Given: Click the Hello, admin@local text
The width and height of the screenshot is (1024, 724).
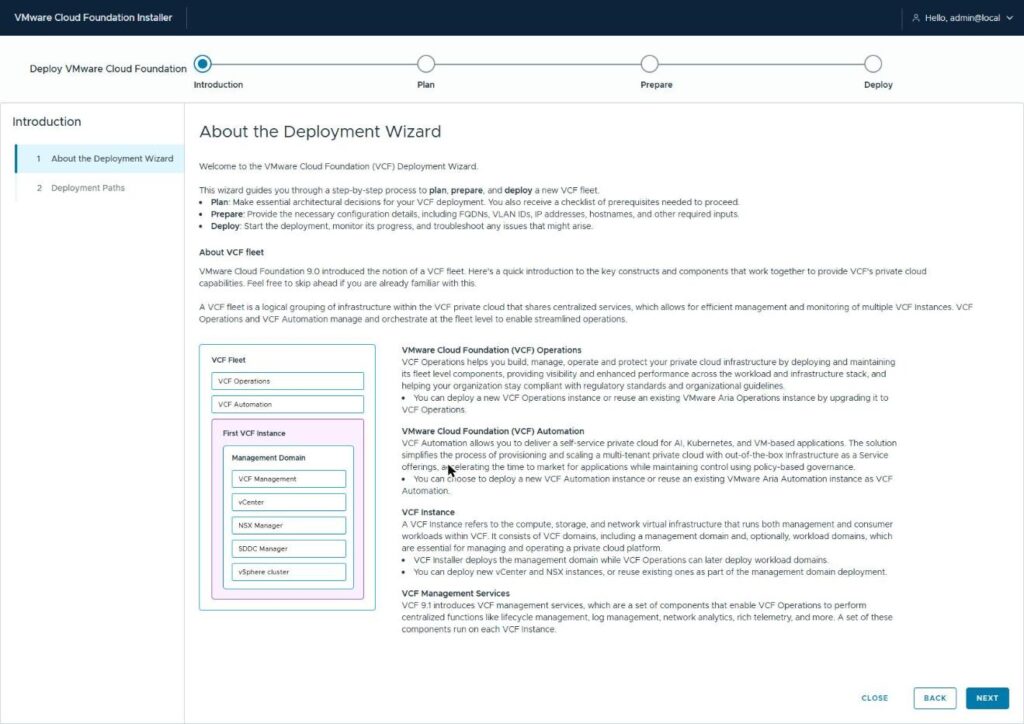Looking at the screenshot, I should [962, 18].
